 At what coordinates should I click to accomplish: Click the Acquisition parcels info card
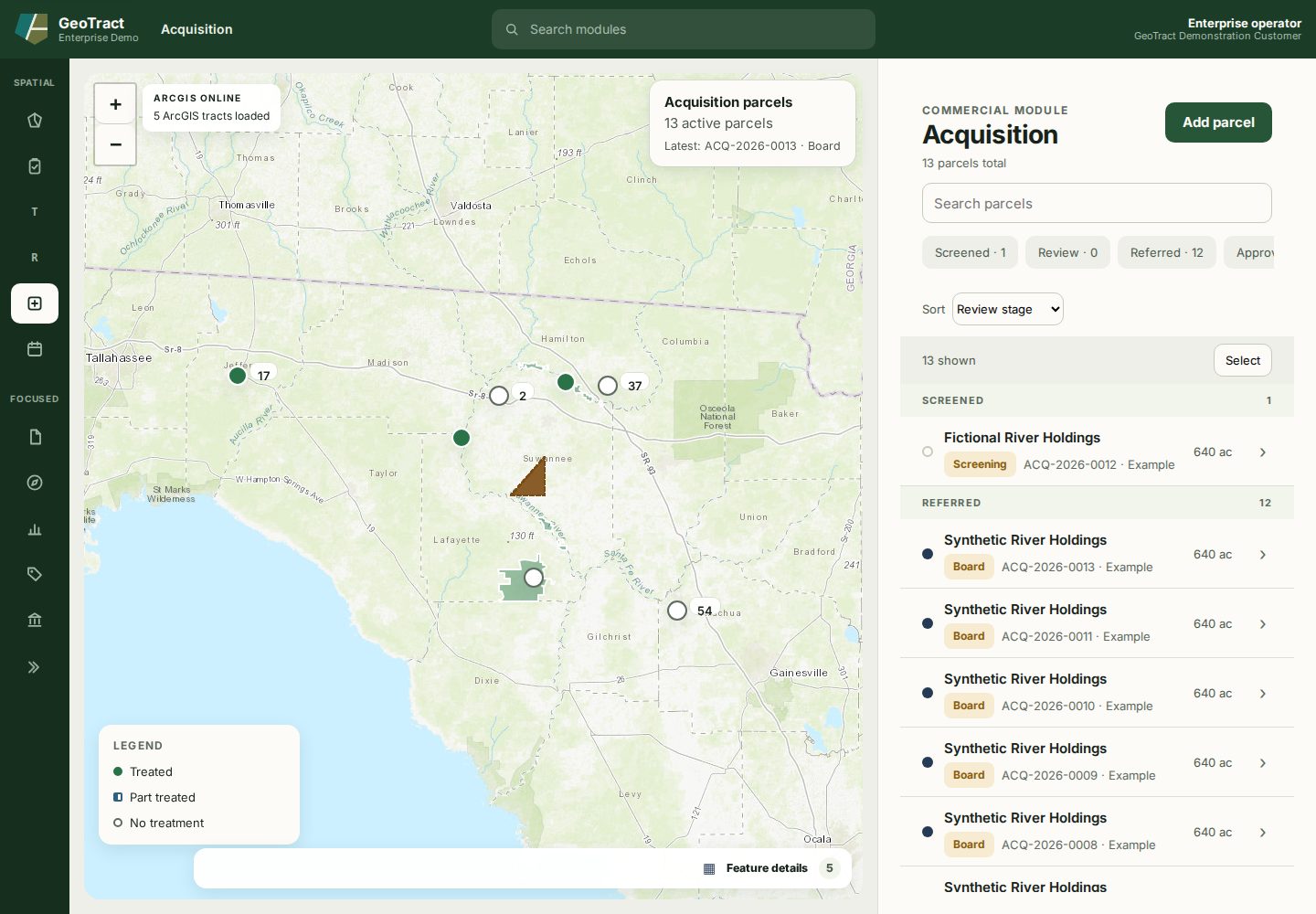752,123
